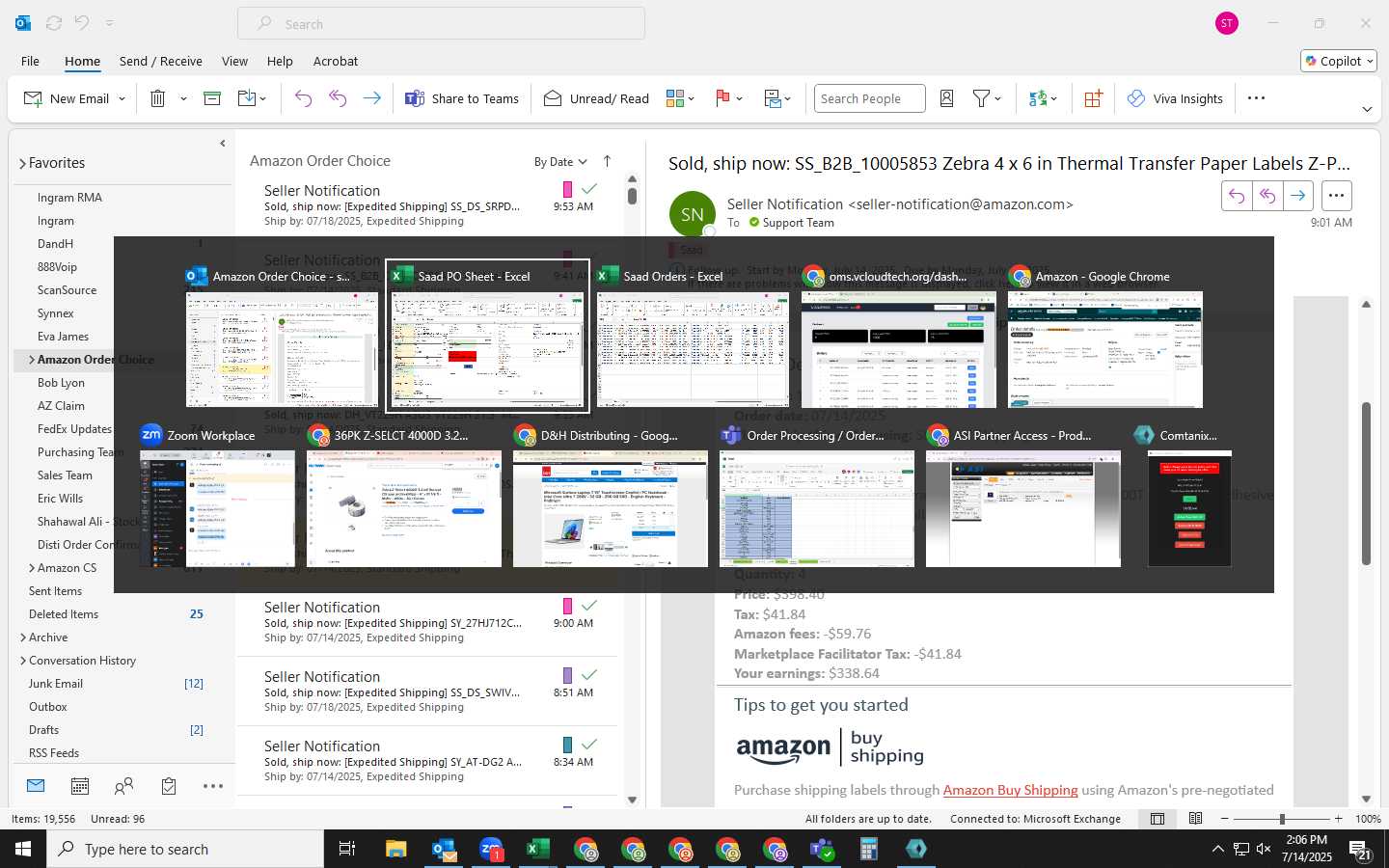Switch to Send / Receive tab

coord(161,61)
